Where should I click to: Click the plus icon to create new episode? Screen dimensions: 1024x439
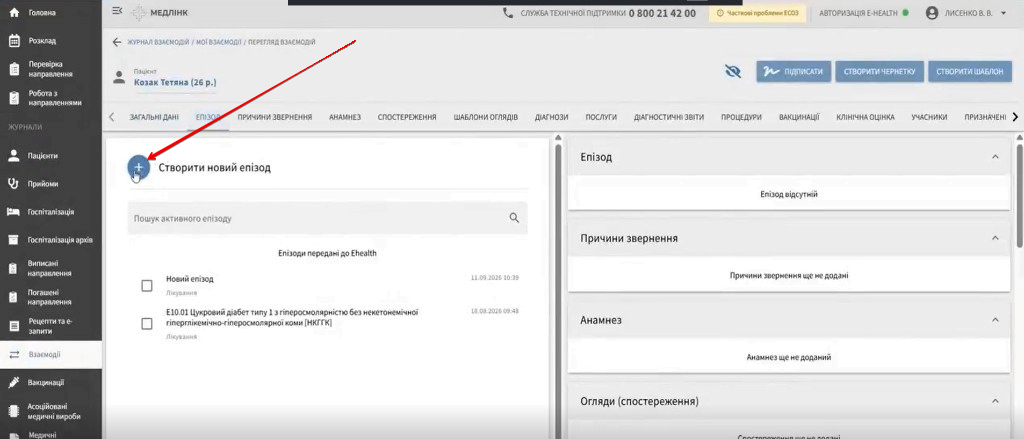138,167
